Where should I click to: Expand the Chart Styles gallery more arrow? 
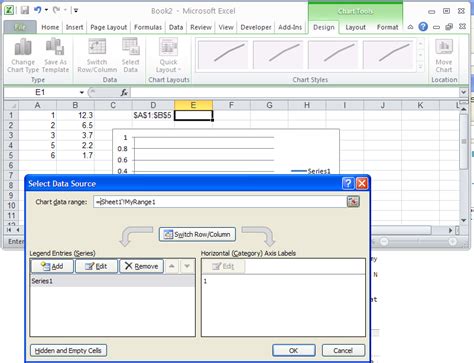(420, 67)
